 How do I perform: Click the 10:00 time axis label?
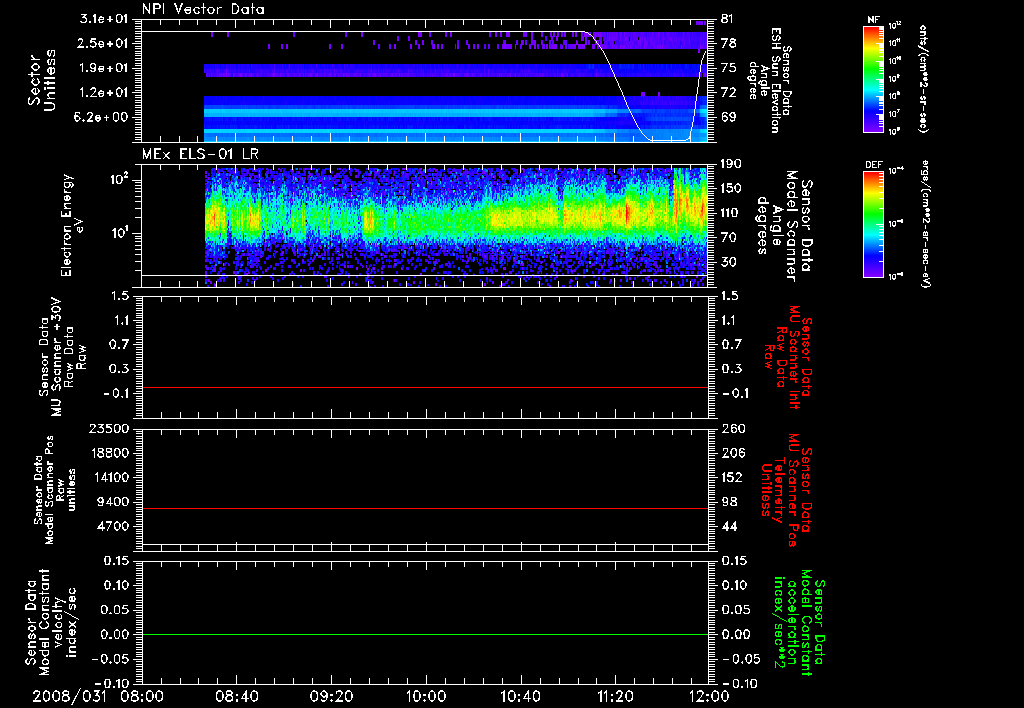(x=426, y=695)
